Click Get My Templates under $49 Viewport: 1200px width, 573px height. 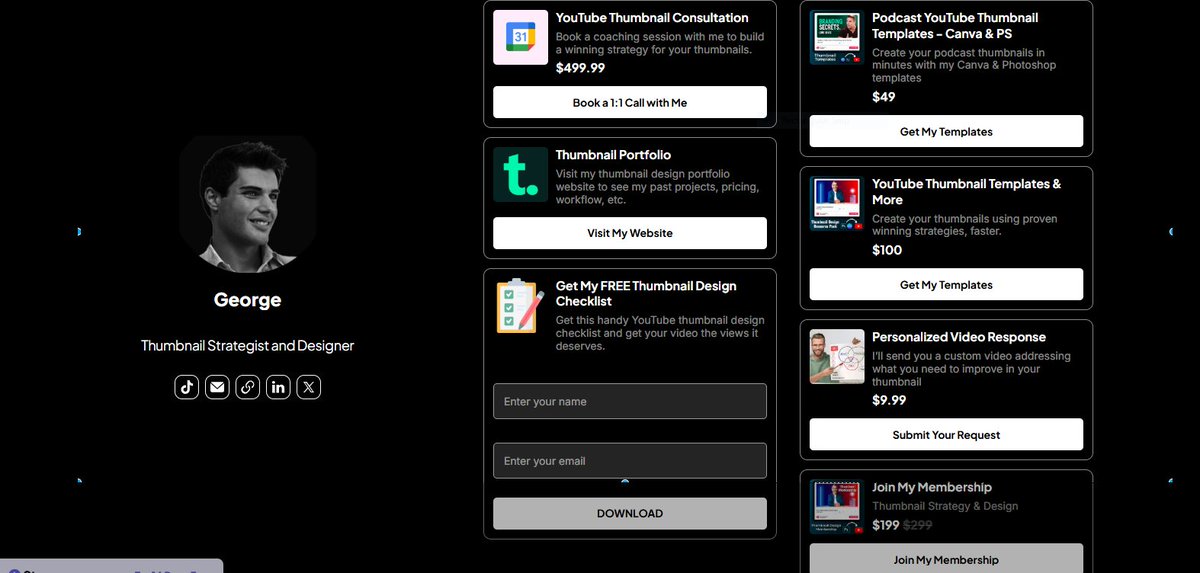(x=946, y=131)
